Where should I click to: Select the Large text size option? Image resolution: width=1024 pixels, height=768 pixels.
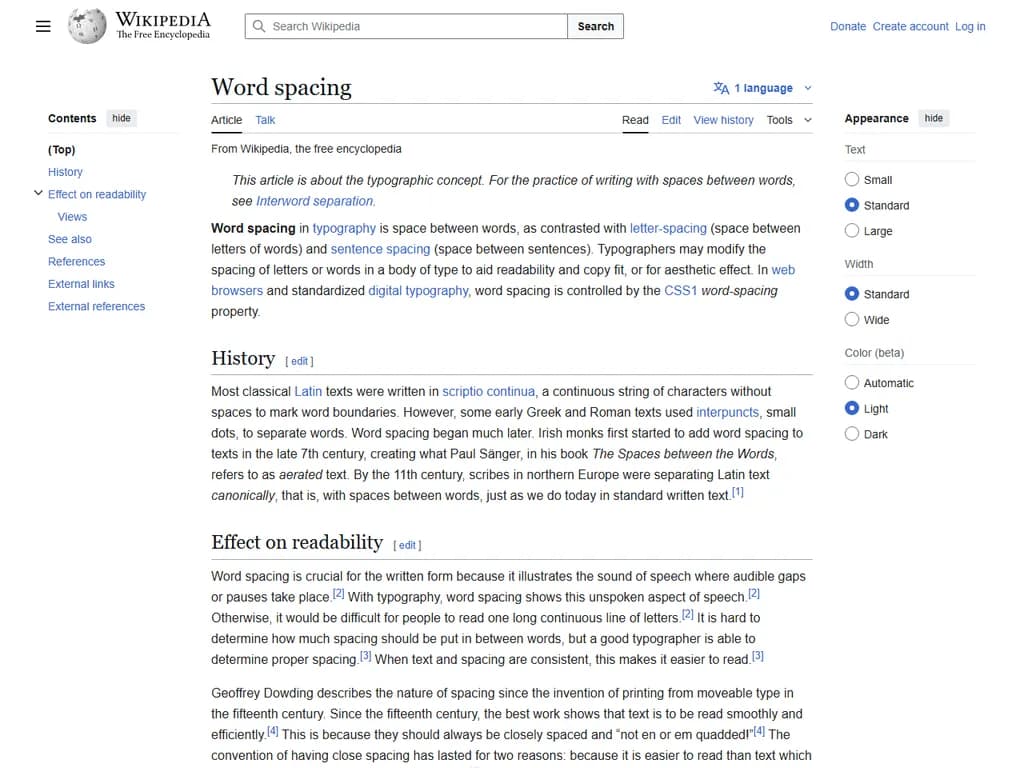click(852, 231)
